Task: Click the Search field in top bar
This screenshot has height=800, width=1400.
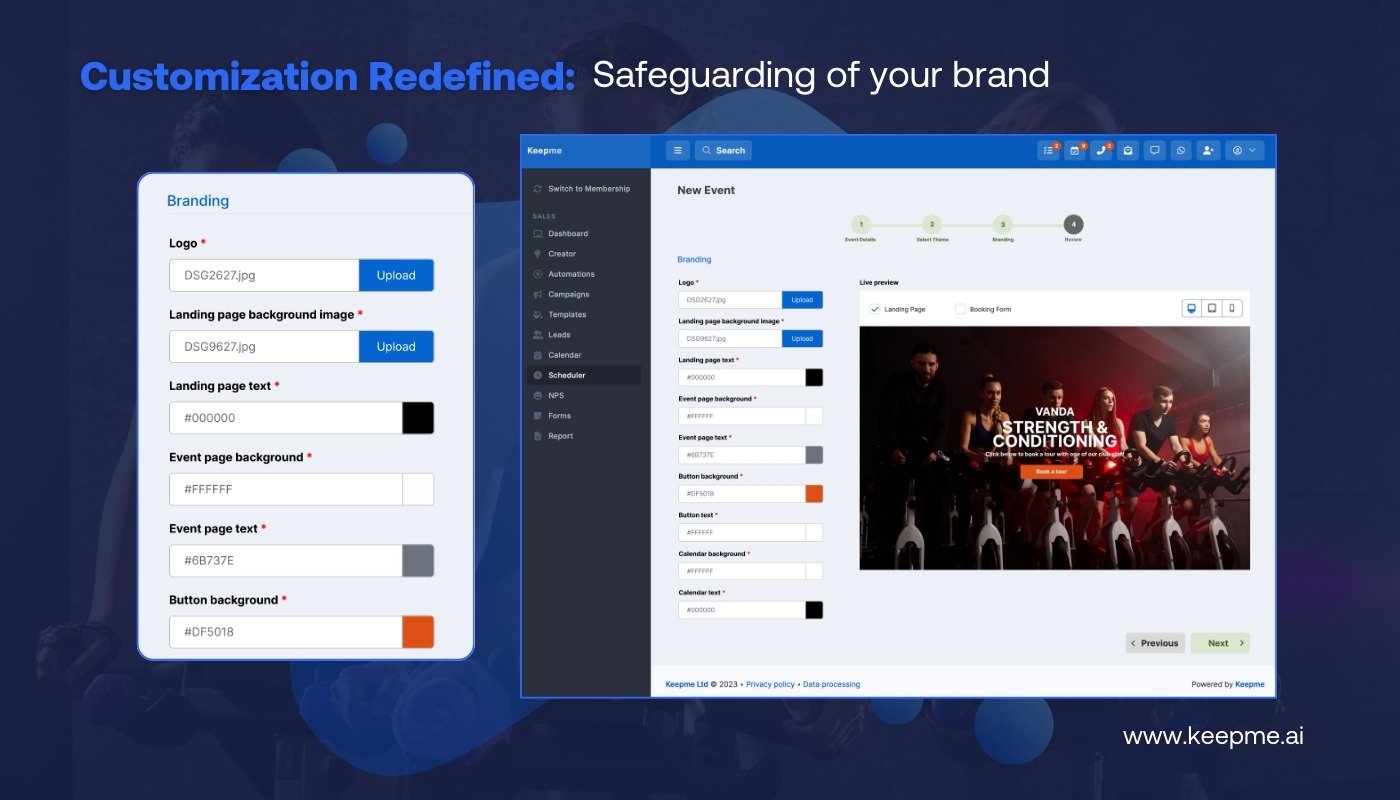Action: (724, 150)
